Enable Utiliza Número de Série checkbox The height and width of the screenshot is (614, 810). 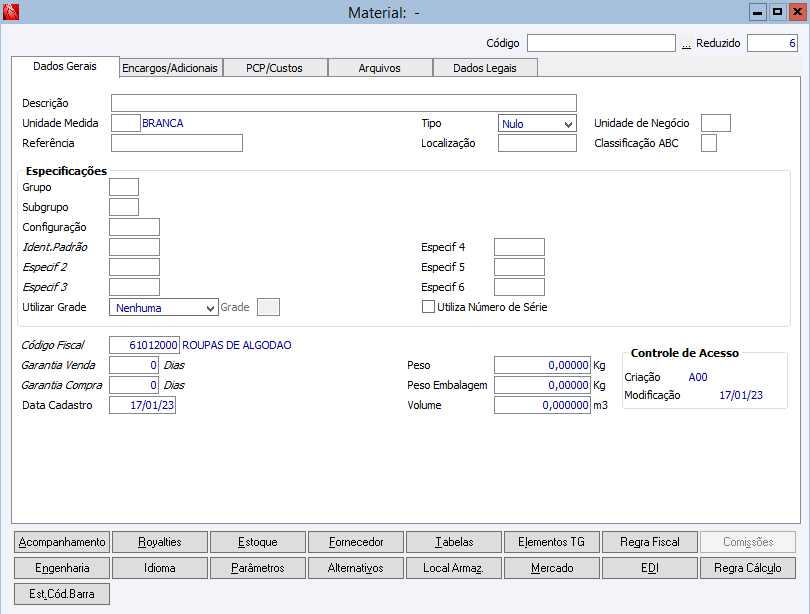(428, 307)
